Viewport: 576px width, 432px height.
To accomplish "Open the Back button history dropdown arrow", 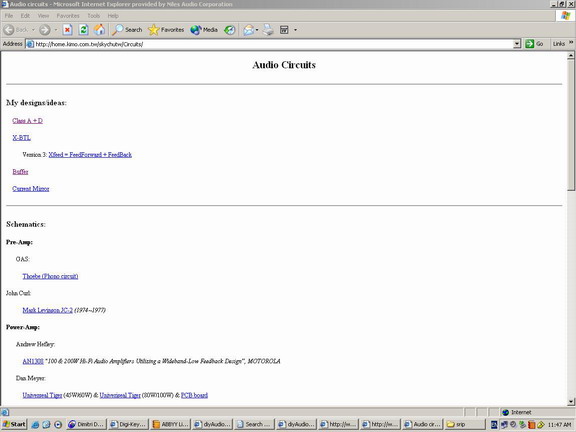I will (33, 30).
